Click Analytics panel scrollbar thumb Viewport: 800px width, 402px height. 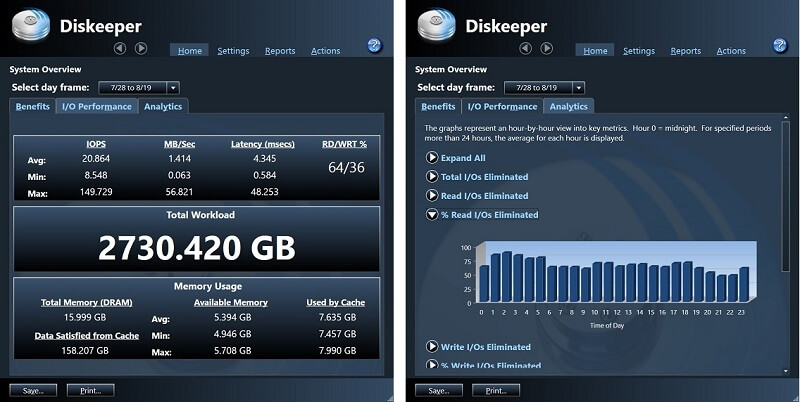click(x=786, y=196)
